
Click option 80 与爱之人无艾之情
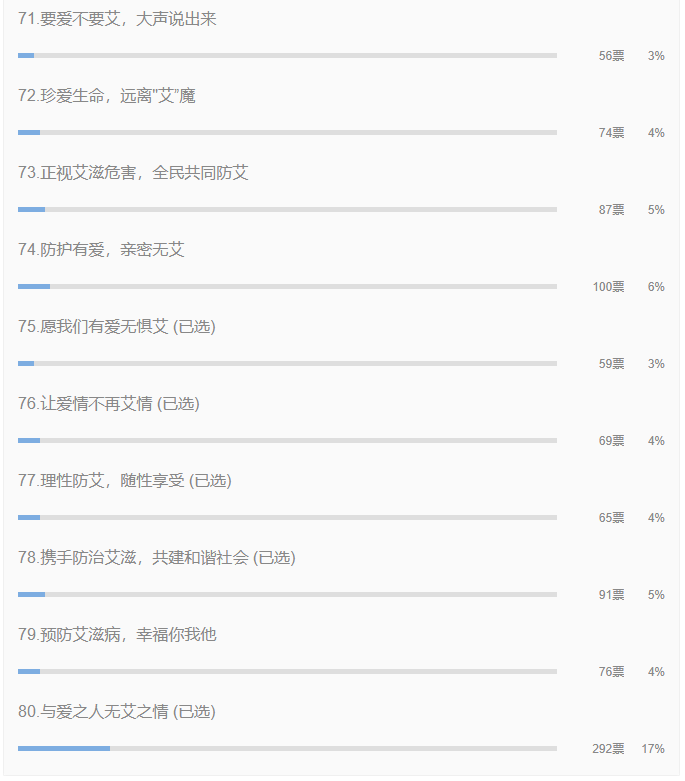tap(117, 711)
